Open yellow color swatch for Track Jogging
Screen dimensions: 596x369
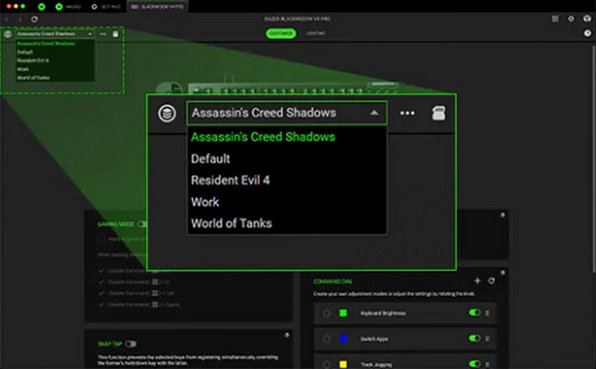[x=343, y=364]
